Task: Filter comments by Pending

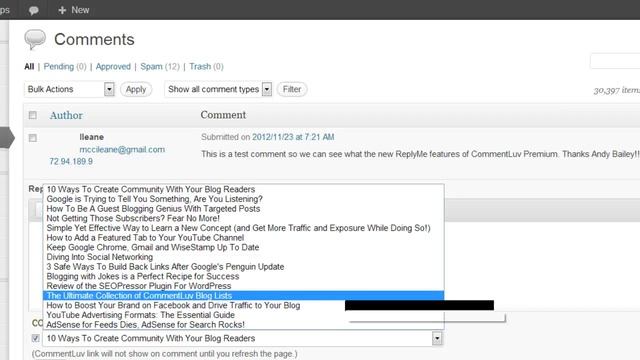Action: 59,67
